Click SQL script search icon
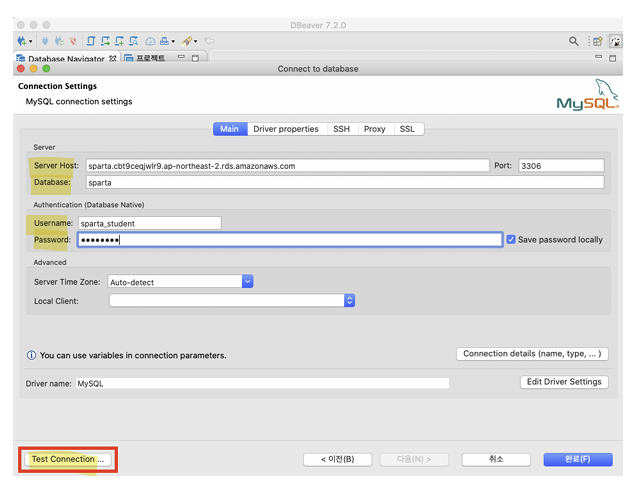The height and width of the screenshot is (496, 637). tap(134, 41)
